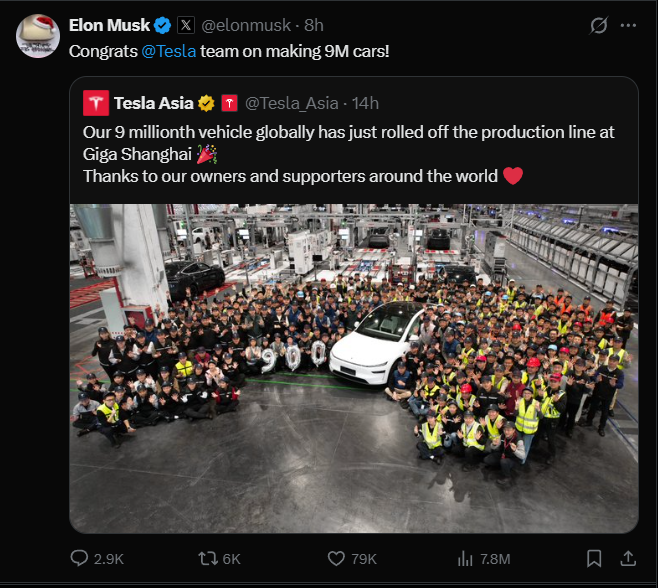Reply to the post via the comment icon

coord(79,558)
